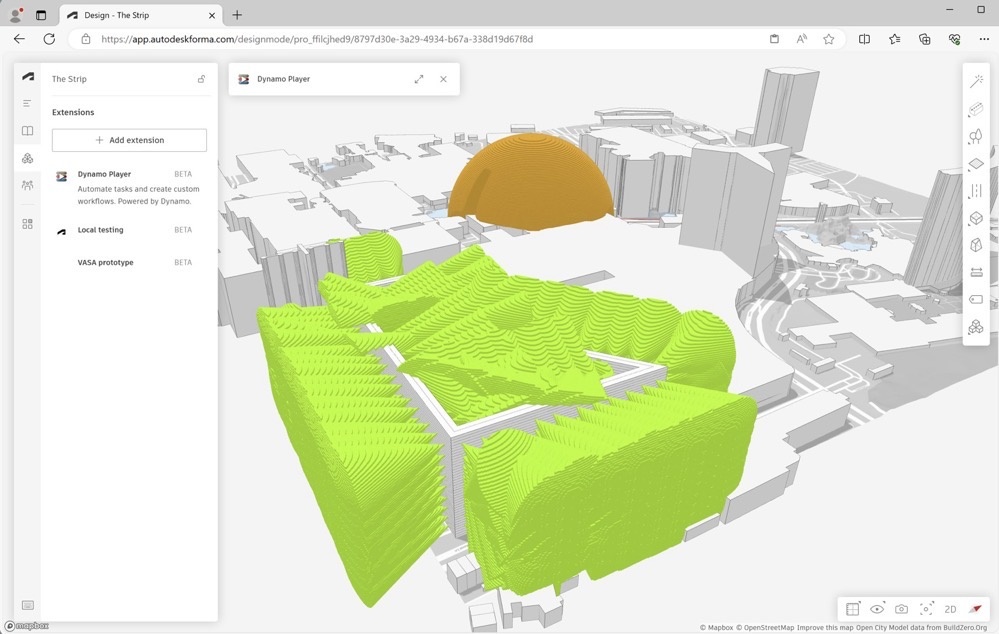
Task: Select the 3D box building tool
Action: click(x=976, y=218)
